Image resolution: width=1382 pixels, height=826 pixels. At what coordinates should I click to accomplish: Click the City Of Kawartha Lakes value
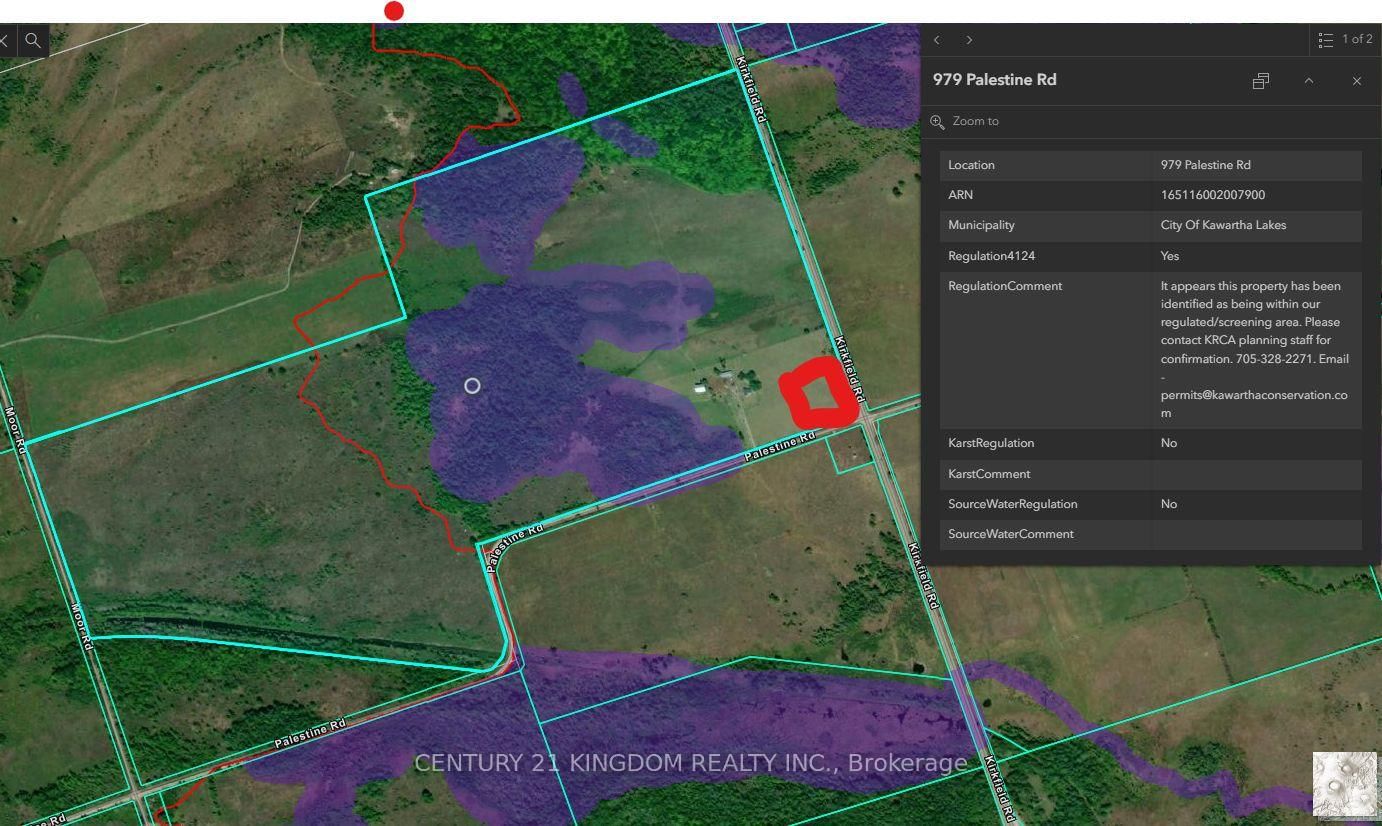click(1223, 225)
